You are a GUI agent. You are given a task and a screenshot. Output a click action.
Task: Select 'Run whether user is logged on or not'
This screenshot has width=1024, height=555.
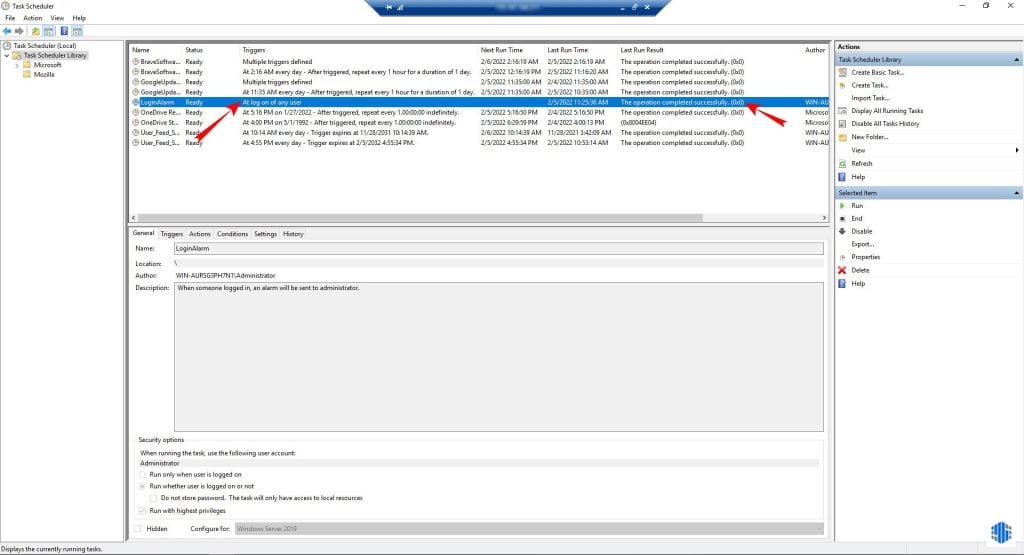coord(142,486)
